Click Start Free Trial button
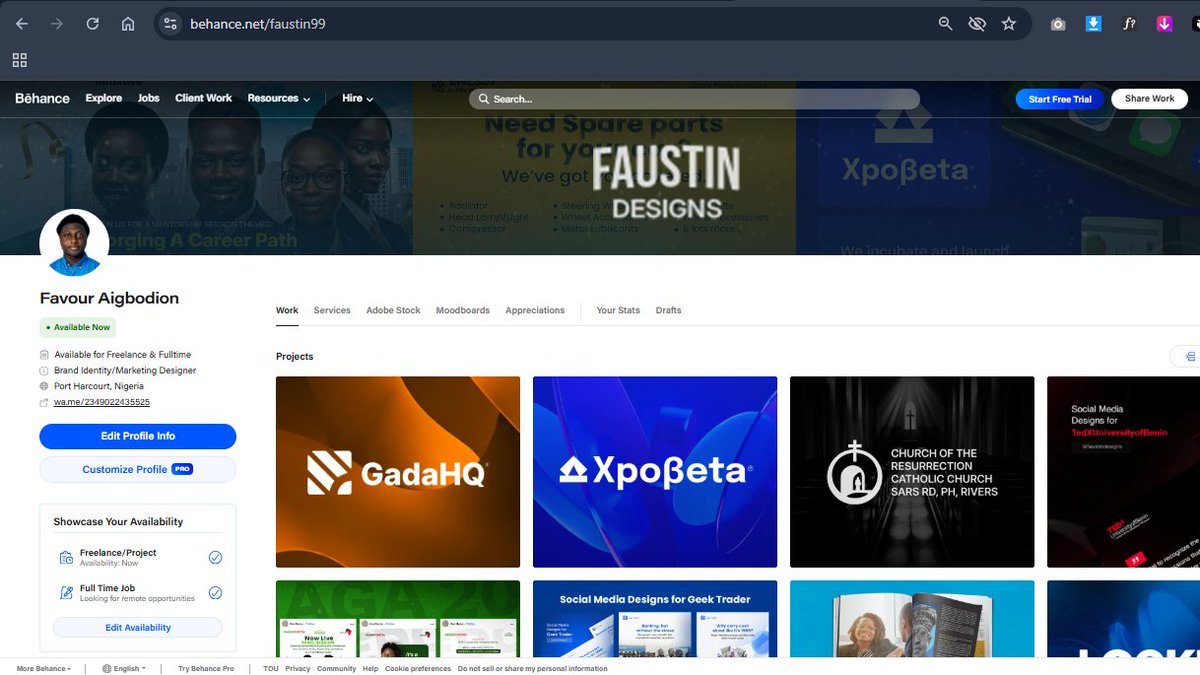1200x675 pixels. (1060, 99)
